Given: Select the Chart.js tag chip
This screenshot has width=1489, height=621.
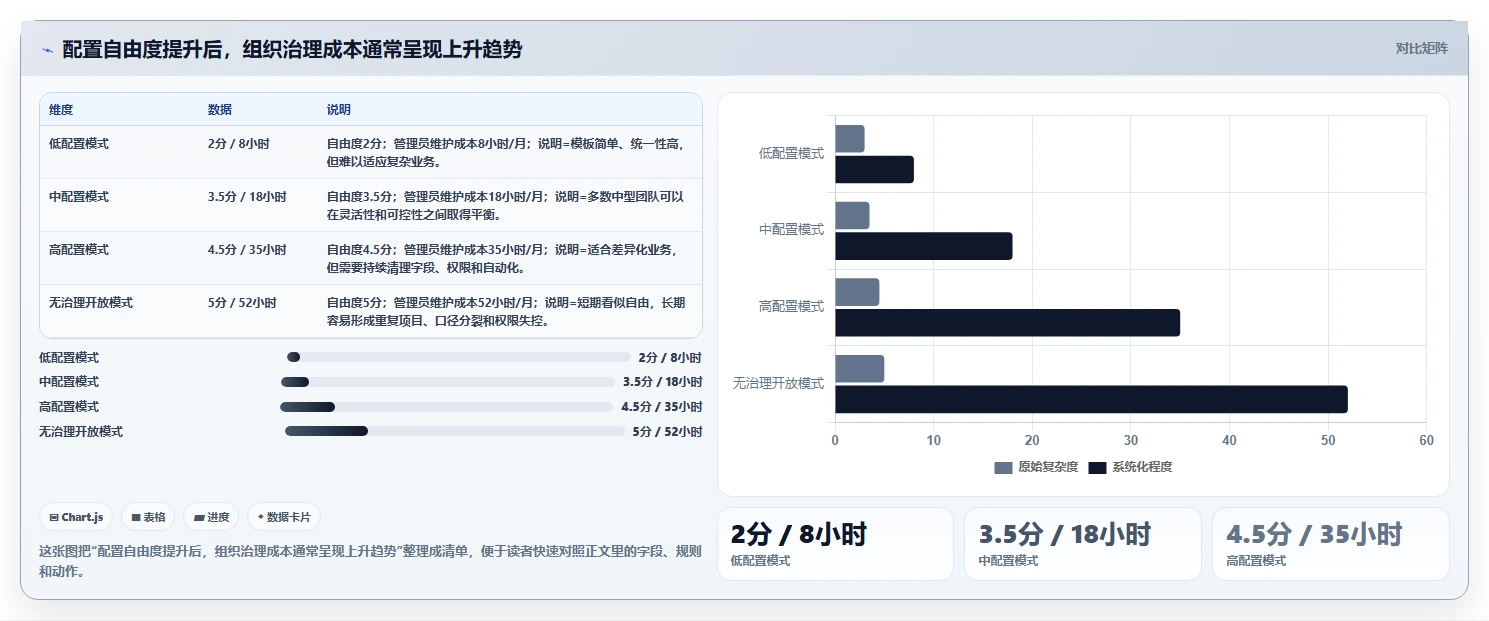Looking at the screenshot, I should (77, 517).
